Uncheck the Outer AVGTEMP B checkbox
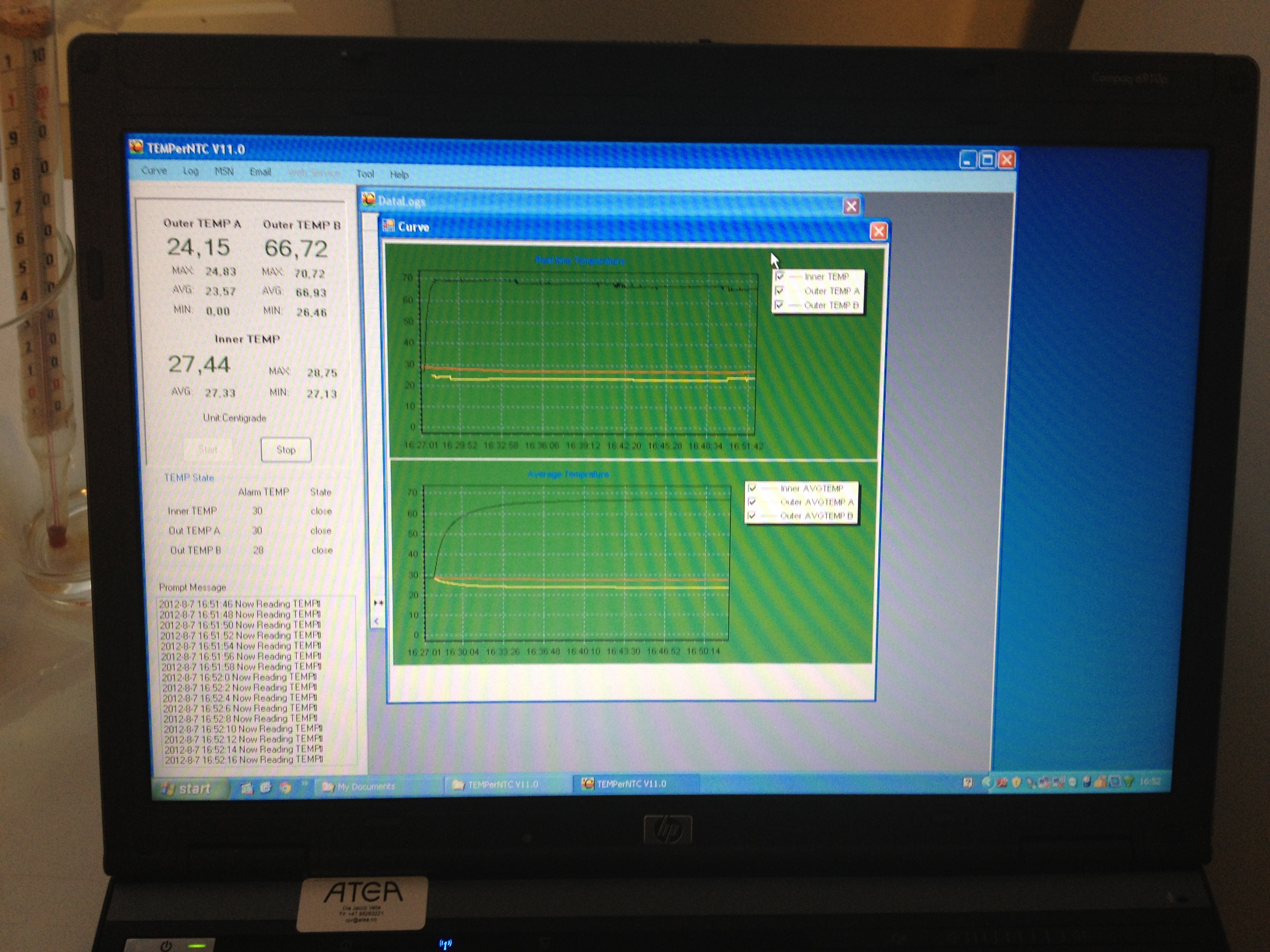 752,515
